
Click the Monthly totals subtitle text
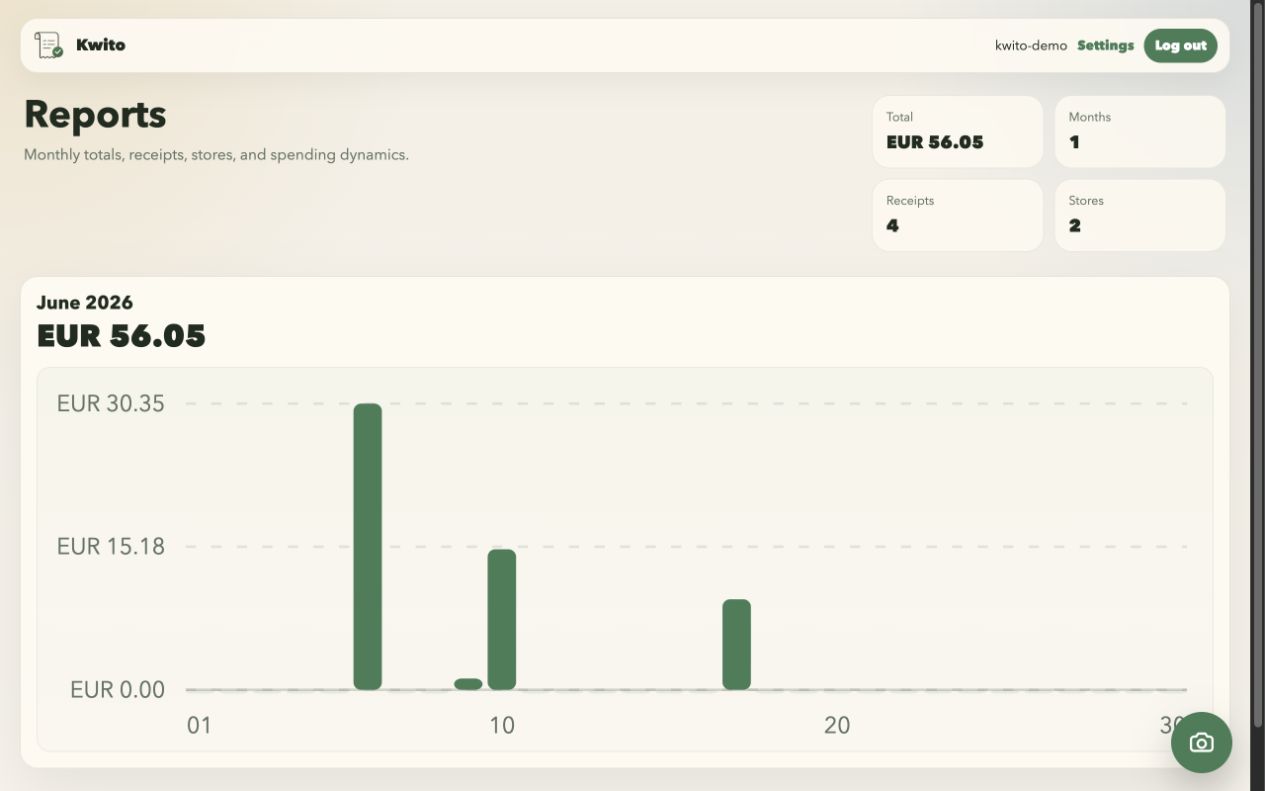216,155
